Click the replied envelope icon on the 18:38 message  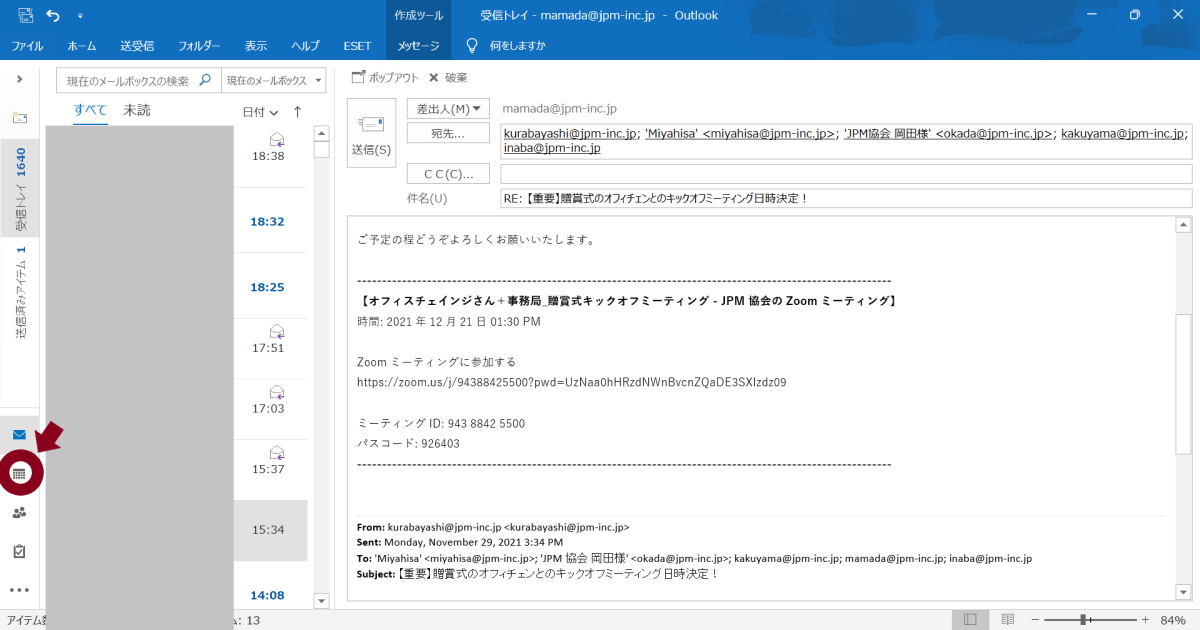pyautogui.click(x=277, y=139)
